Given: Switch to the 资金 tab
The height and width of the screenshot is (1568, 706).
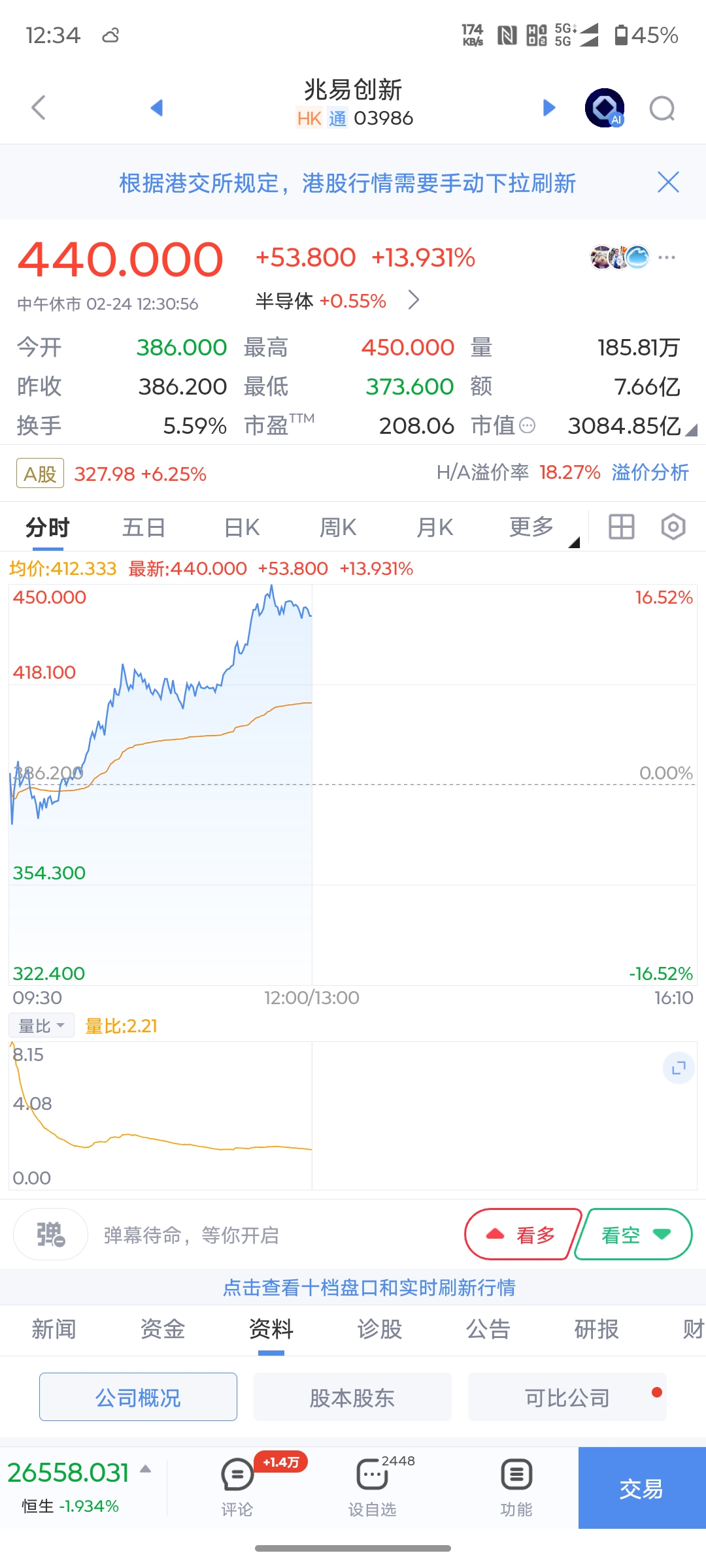Looking at the screenshot, I should pos(162,1329).
